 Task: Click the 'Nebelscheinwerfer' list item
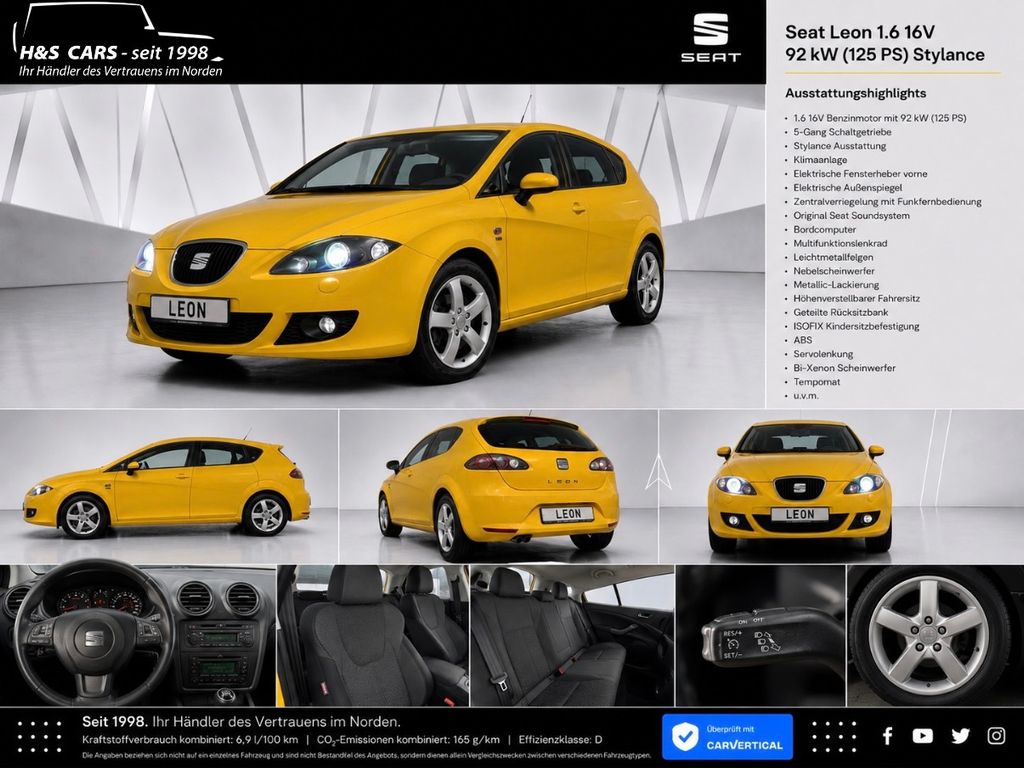pyautogui.click(x=833, y=271)
